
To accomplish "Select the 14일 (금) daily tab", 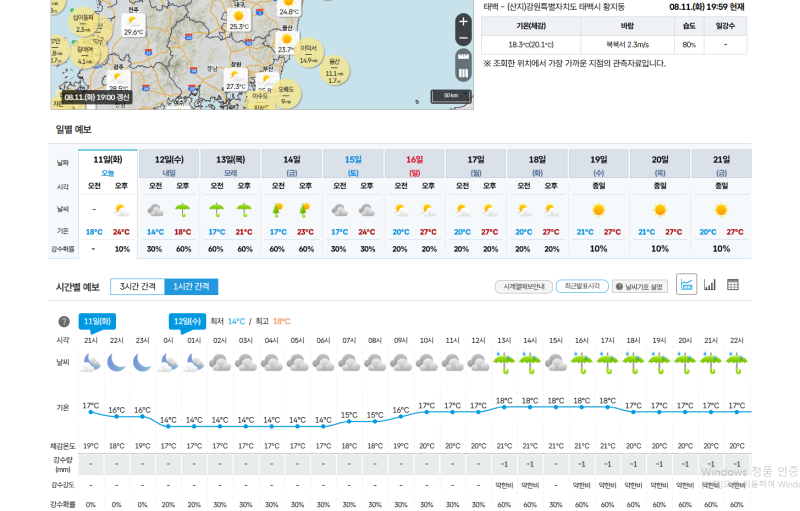I will [292, 166].
